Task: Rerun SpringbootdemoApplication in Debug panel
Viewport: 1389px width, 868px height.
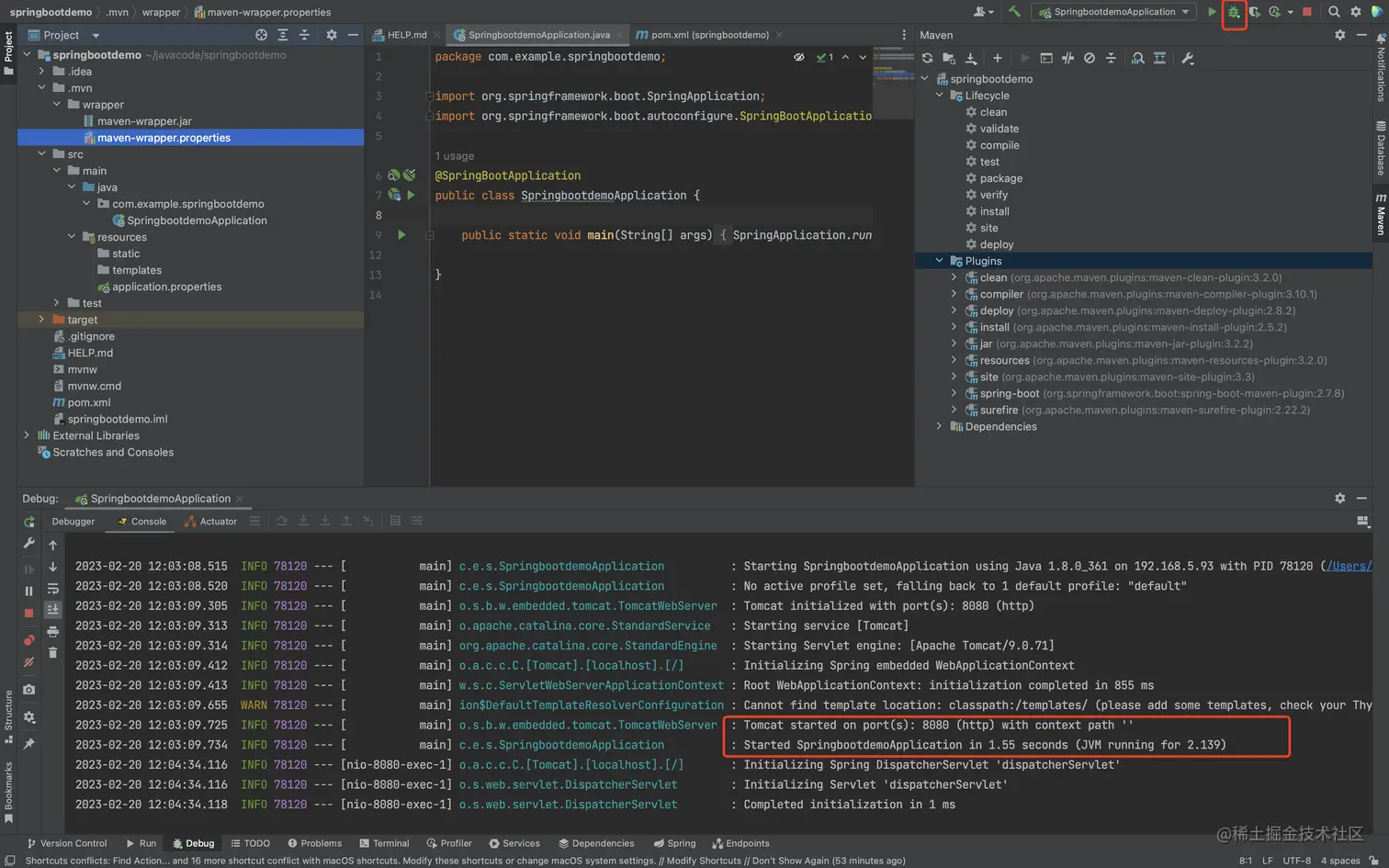Action: (29, 522)
